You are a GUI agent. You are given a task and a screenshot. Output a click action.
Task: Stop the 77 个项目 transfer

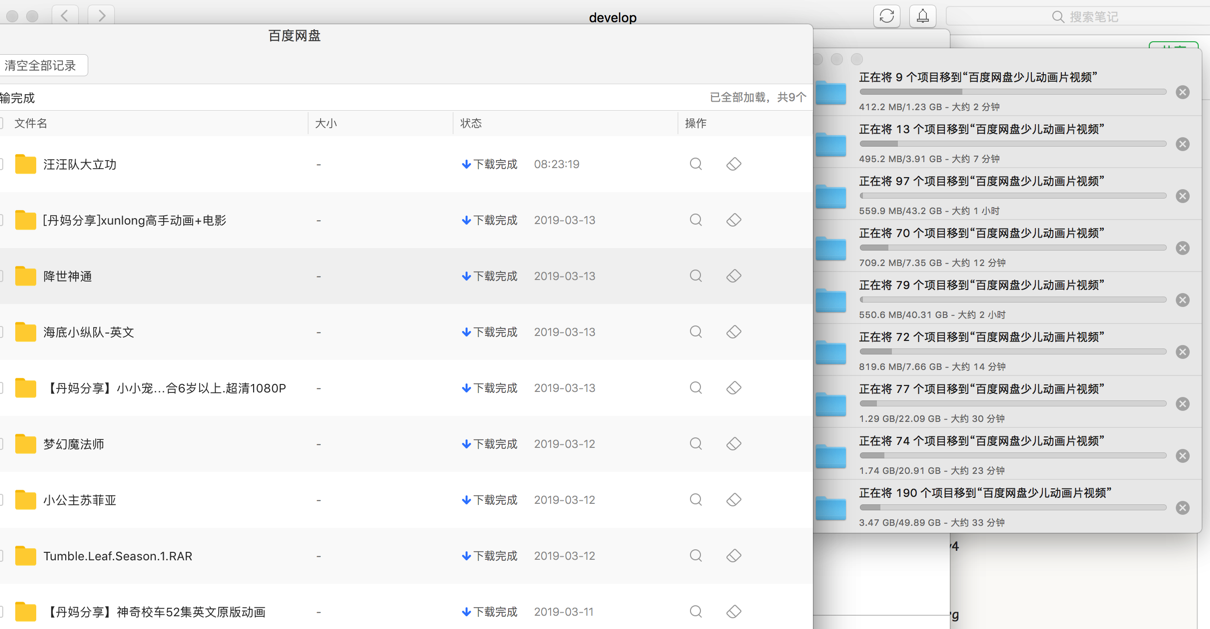1183,404
